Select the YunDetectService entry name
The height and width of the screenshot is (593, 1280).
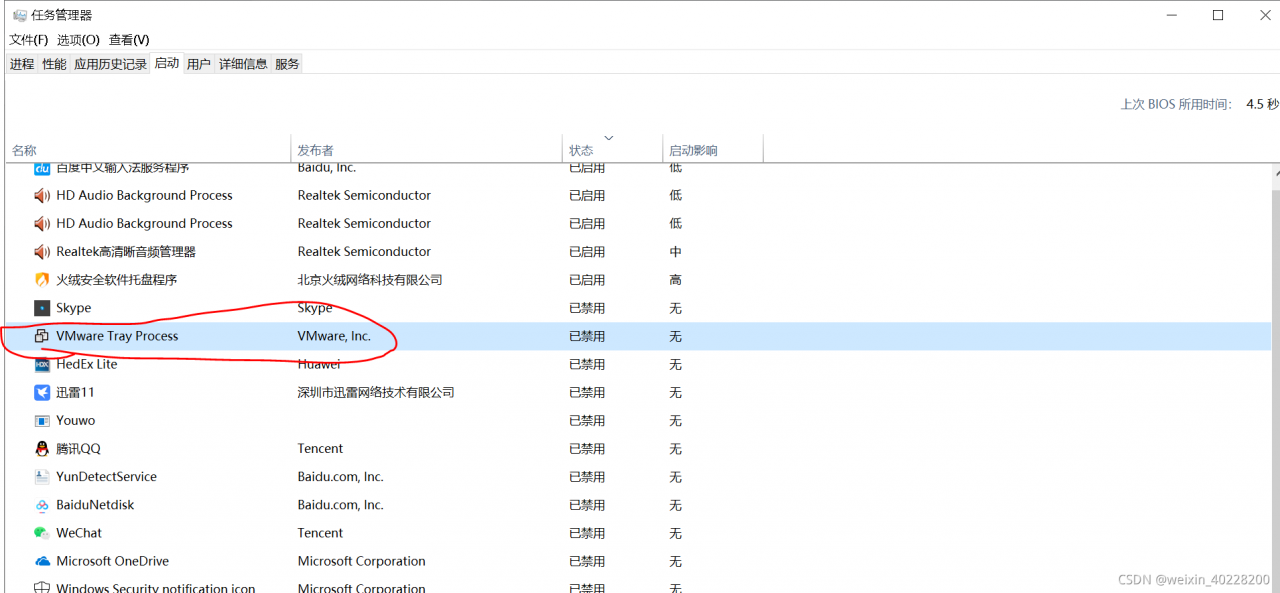pyautogui.click(x=106, y=477)
